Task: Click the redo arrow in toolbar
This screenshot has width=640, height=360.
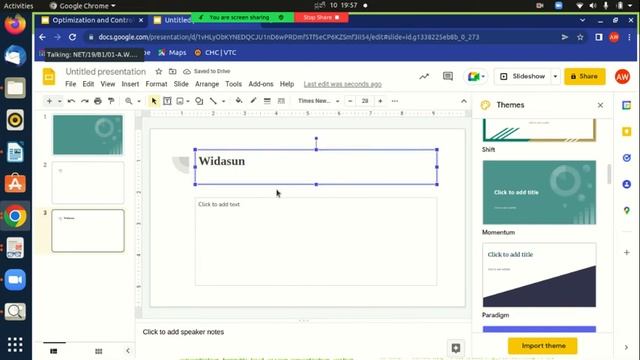Action: tap(84, 101)
